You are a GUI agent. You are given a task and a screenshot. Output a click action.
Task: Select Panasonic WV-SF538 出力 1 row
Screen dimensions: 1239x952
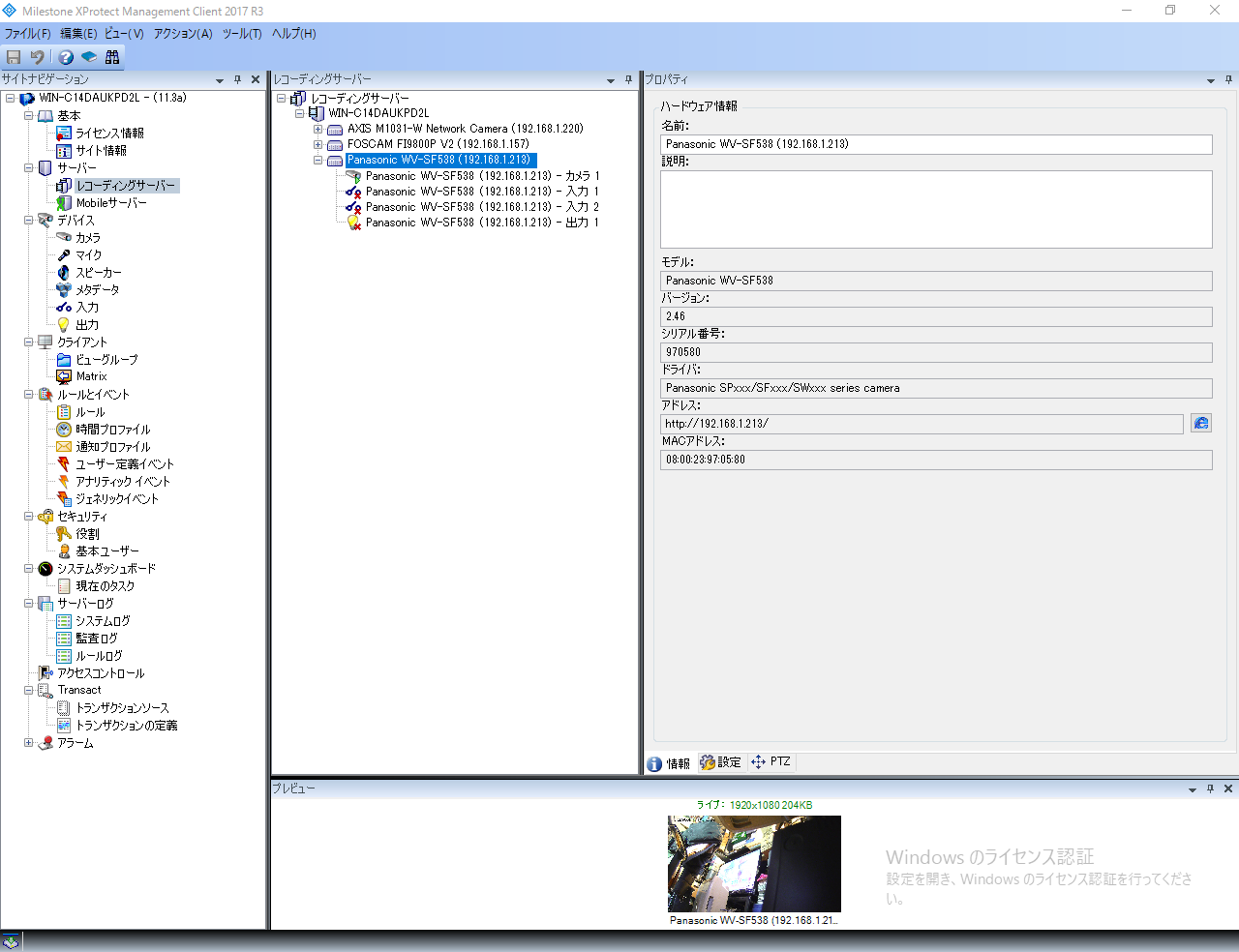(x=482, y=223)
